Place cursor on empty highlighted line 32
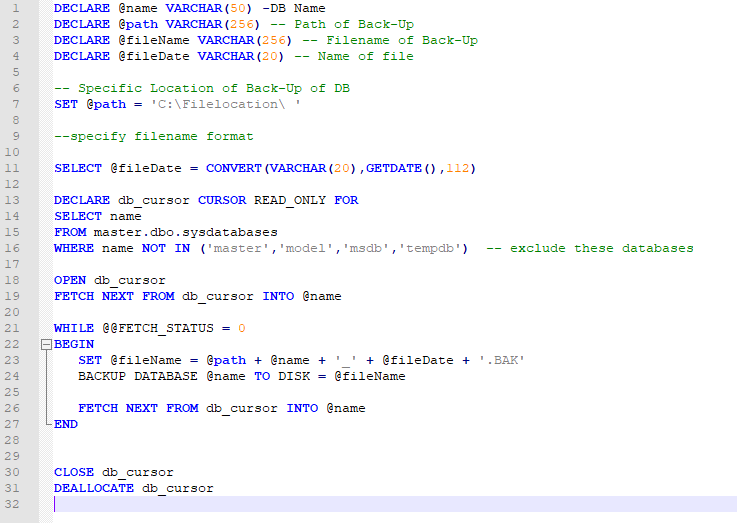The image size is (737, 523). tap(395, 504)
